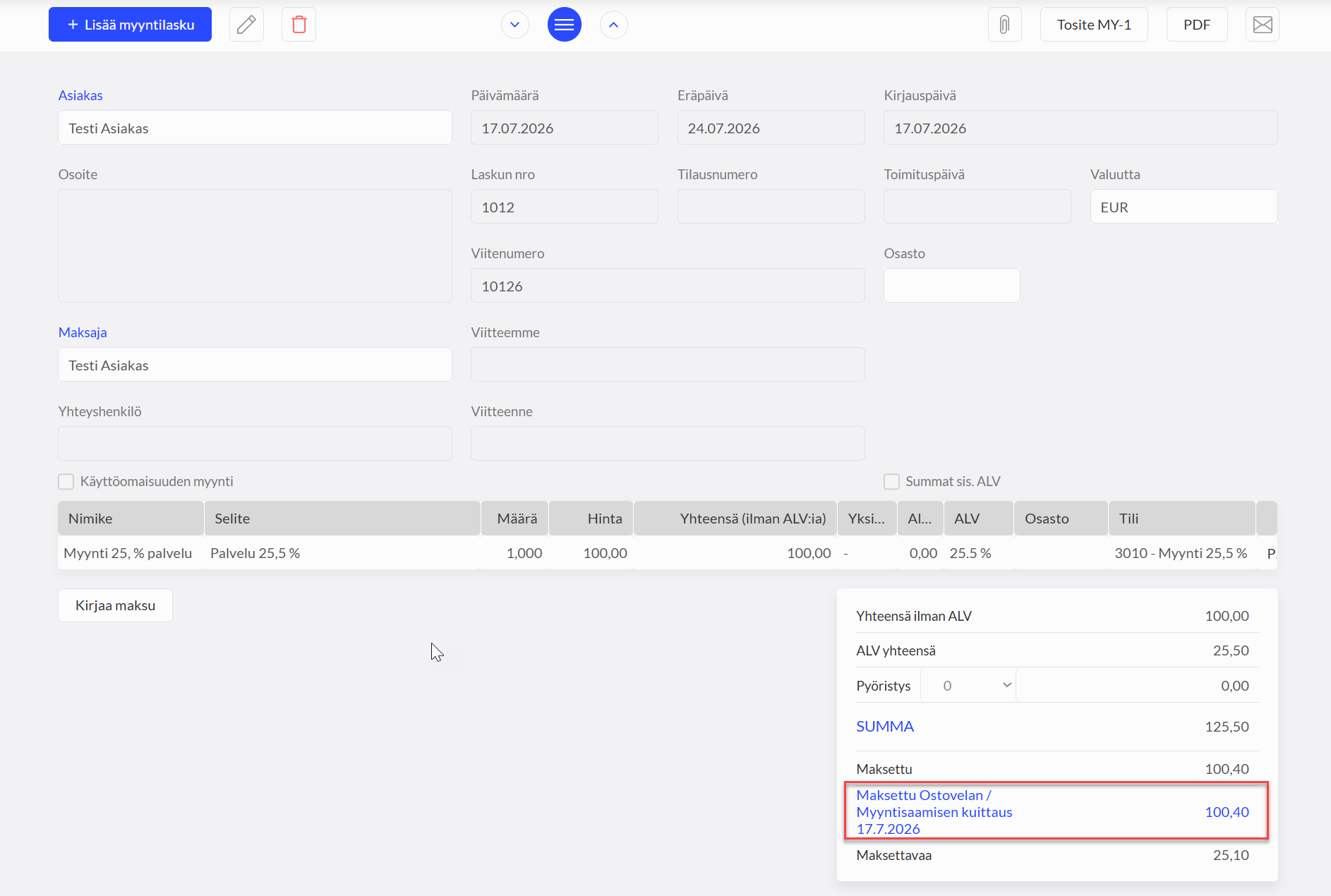Enable the Summat sis. ALV checkbox
This screenshot has height=896, width=1331.
pyautogui.click(x=892, y=482)
